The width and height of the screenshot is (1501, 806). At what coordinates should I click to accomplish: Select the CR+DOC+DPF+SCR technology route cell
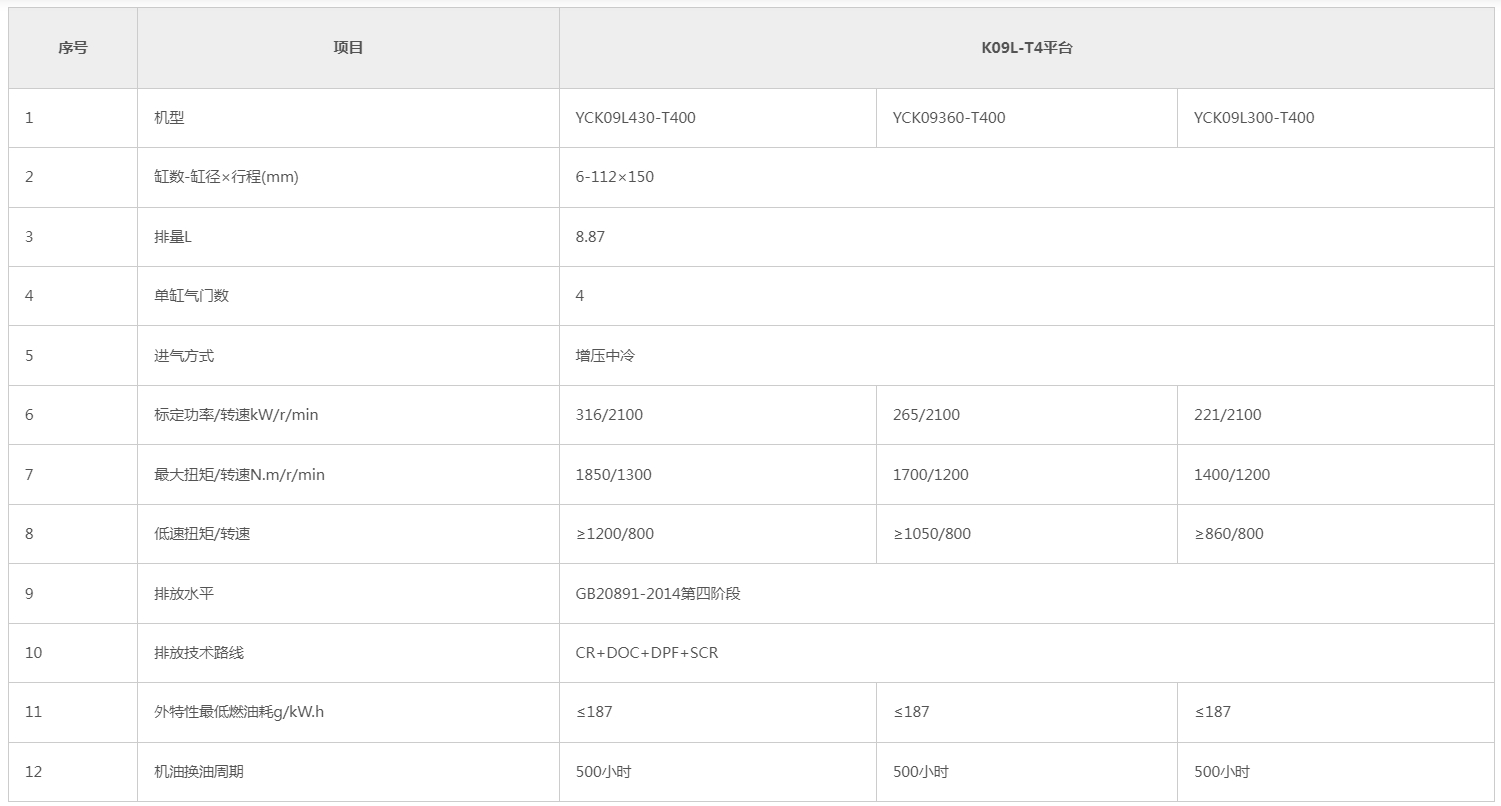[x=1029, y=653]
